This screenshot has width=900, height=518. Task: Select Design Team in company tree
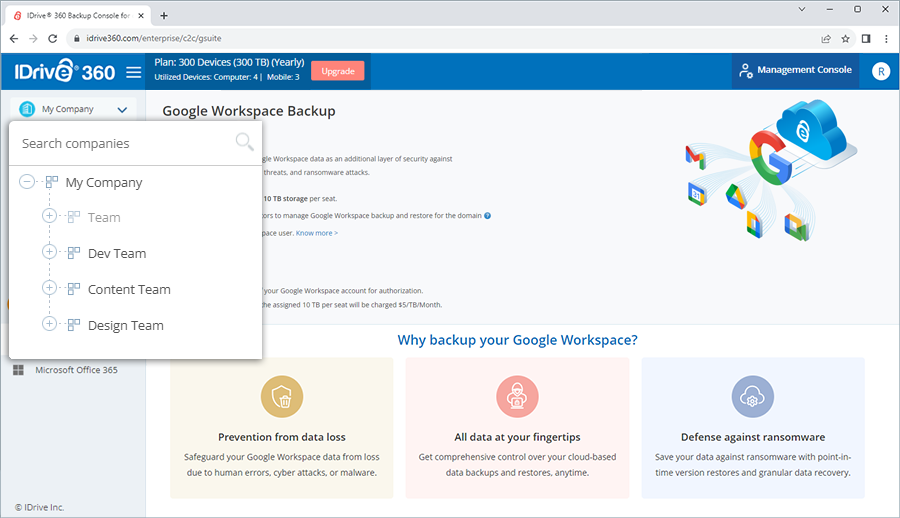coord(126,326)
